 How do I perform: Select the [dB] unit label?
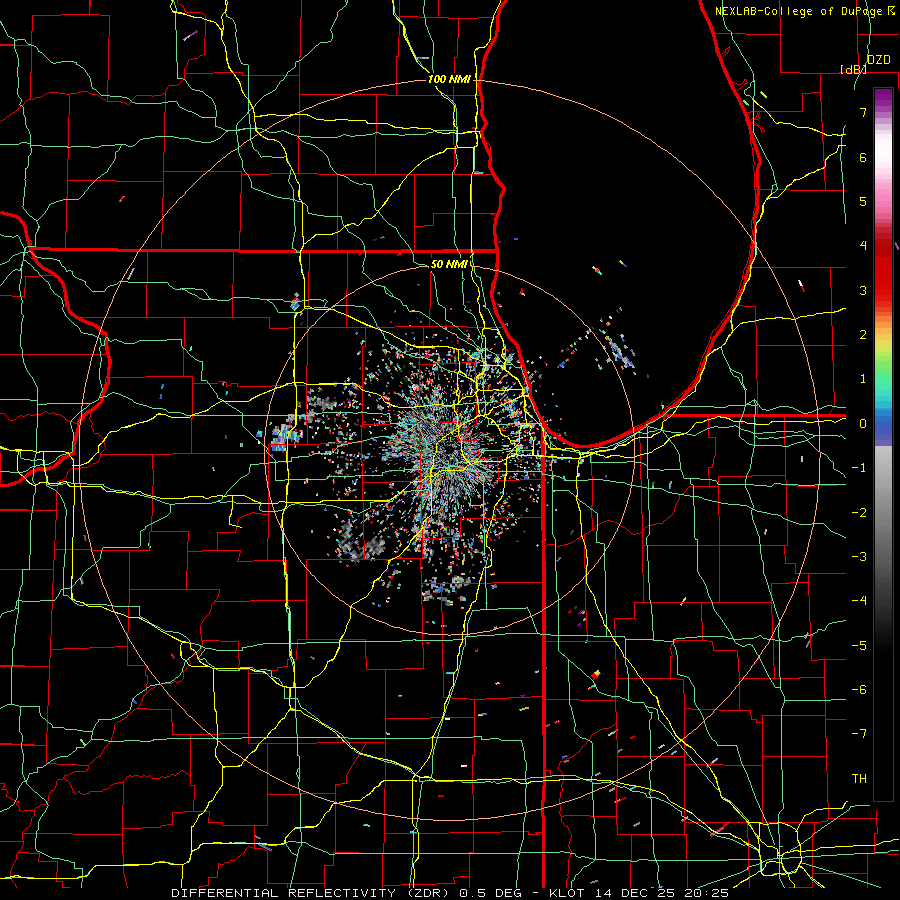click(x=853, y=69)
